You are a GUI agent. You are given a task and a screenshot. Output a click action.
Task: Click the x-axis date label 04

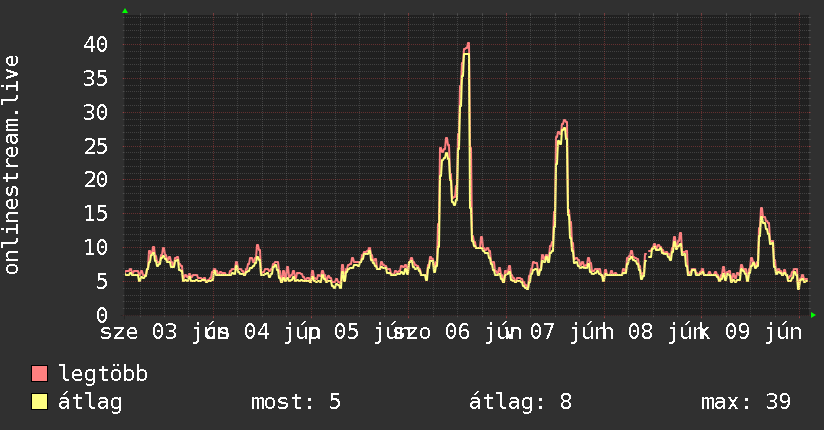pos(256,332)
